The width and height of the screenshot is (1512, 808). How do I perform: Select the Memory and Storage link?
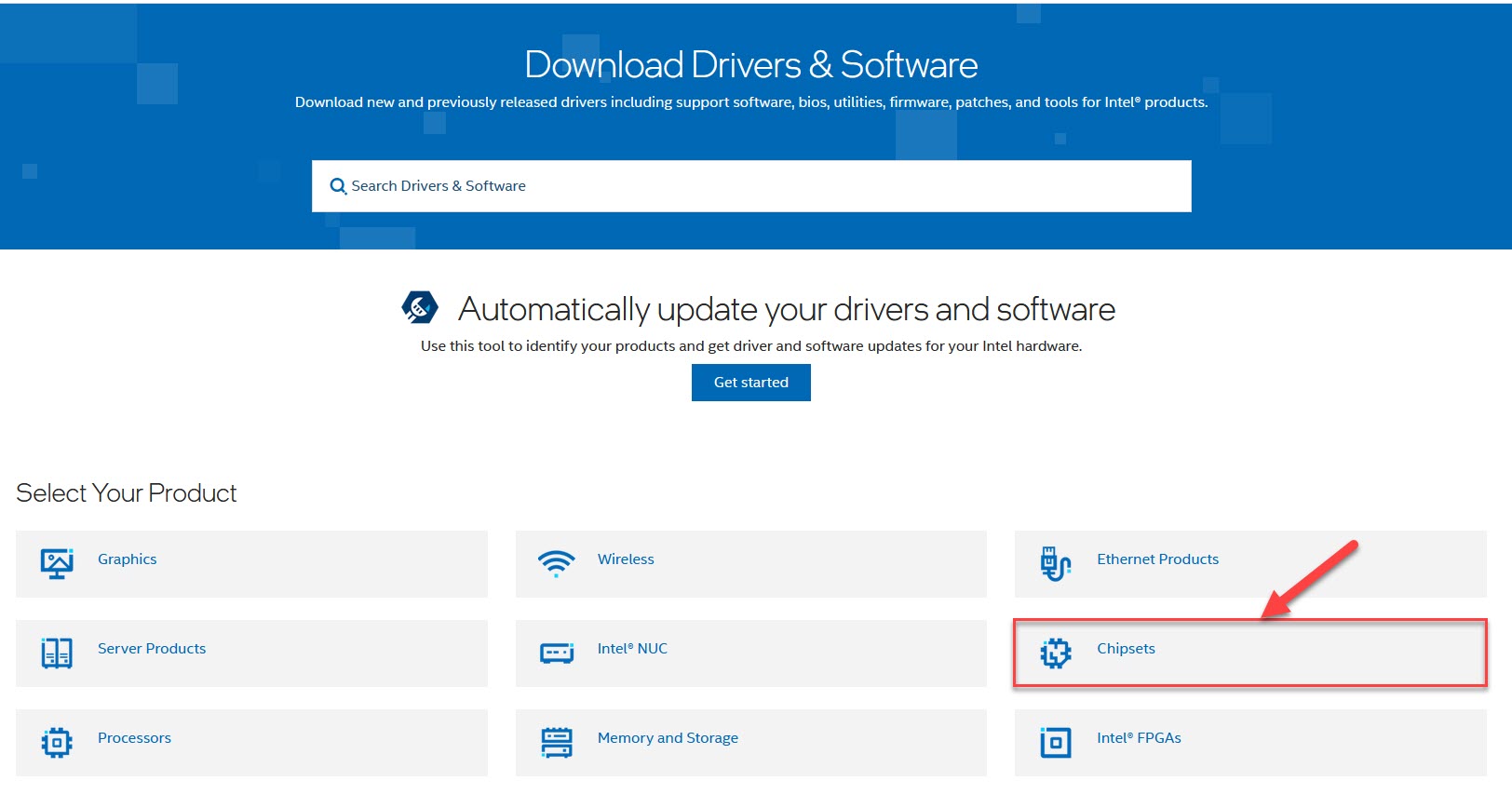668,738
